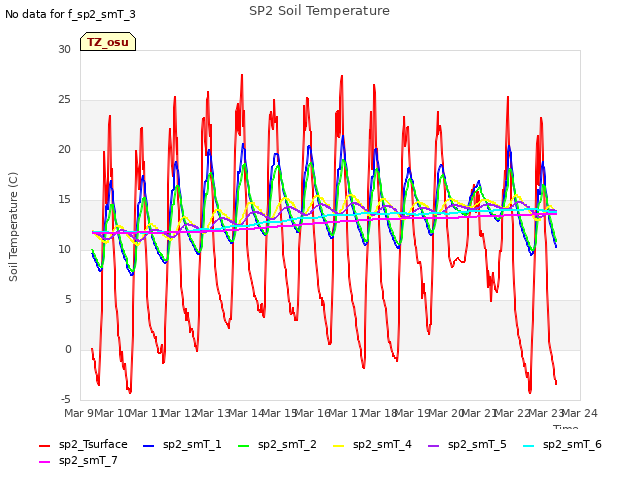Click the Mar 9 x-axis tick label

pyautogui.click(x=80, y=413)
